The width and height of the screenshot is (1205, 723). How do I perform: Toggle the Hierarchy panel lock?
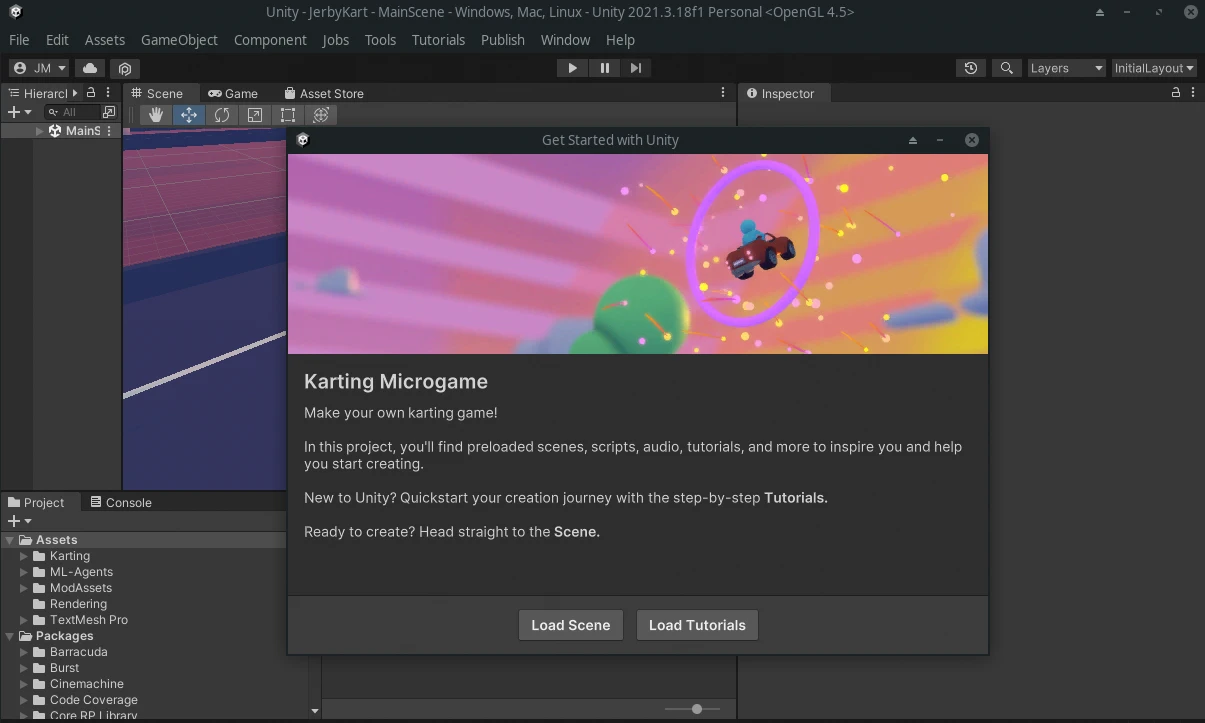[x=91, y=92]
